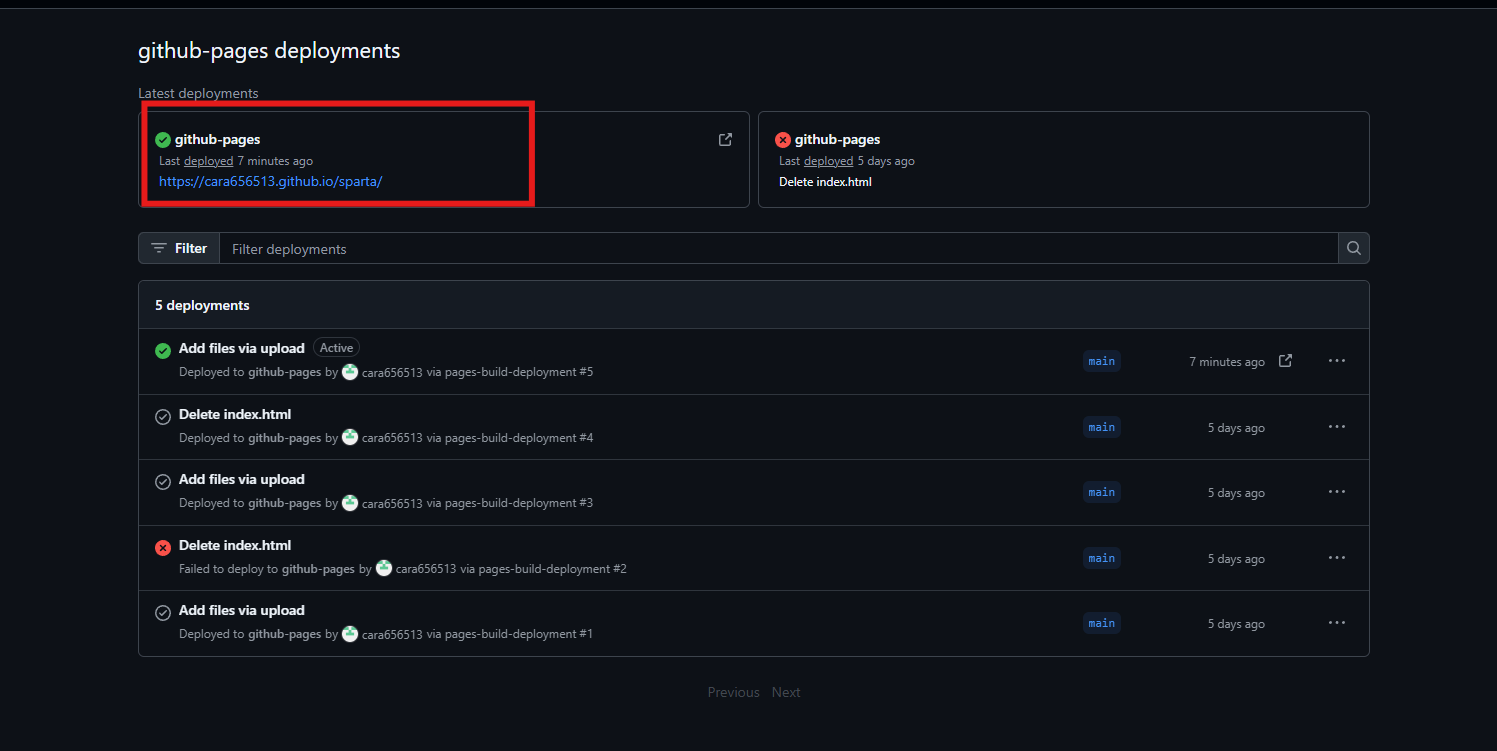
Task: Click the Active badge on deployment #5
Action: coord(336,348)
